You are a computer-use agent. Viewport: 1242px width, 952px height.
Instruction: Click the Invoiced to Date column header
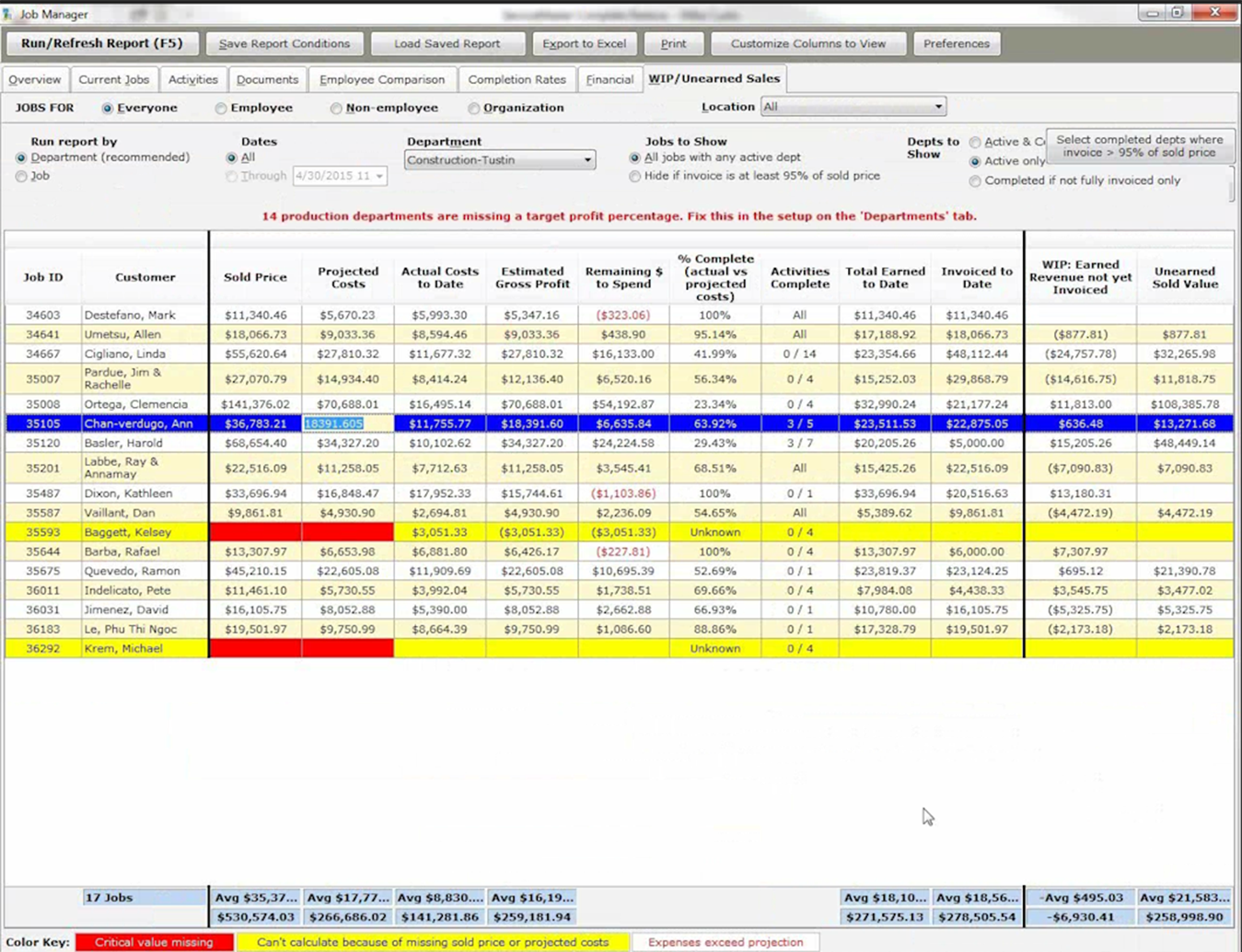click(x=977, y=277)
